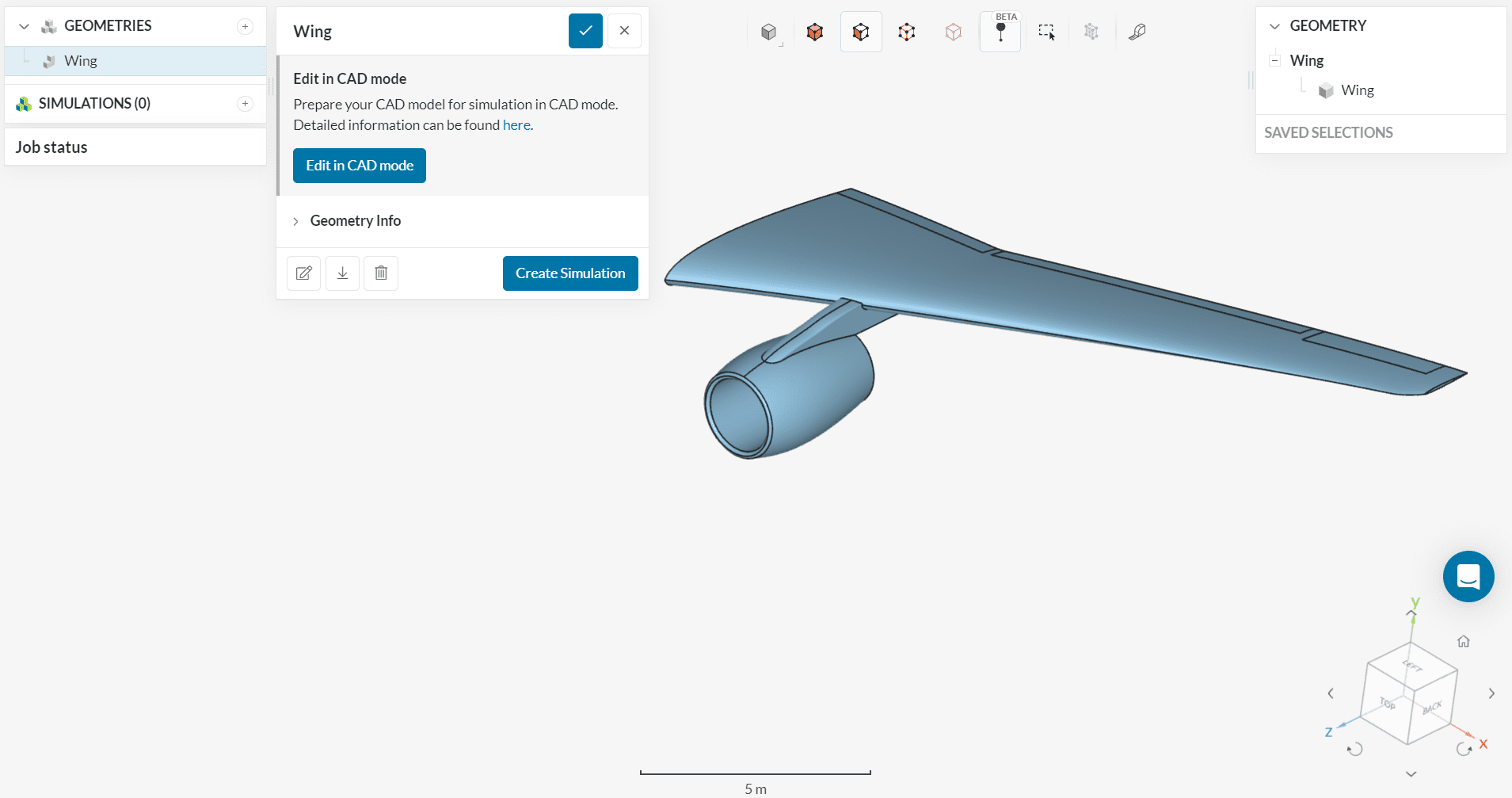Screen dimensions: 1512x798
Task: Click the LEFT face of orientation cube
Action: 1412,666
